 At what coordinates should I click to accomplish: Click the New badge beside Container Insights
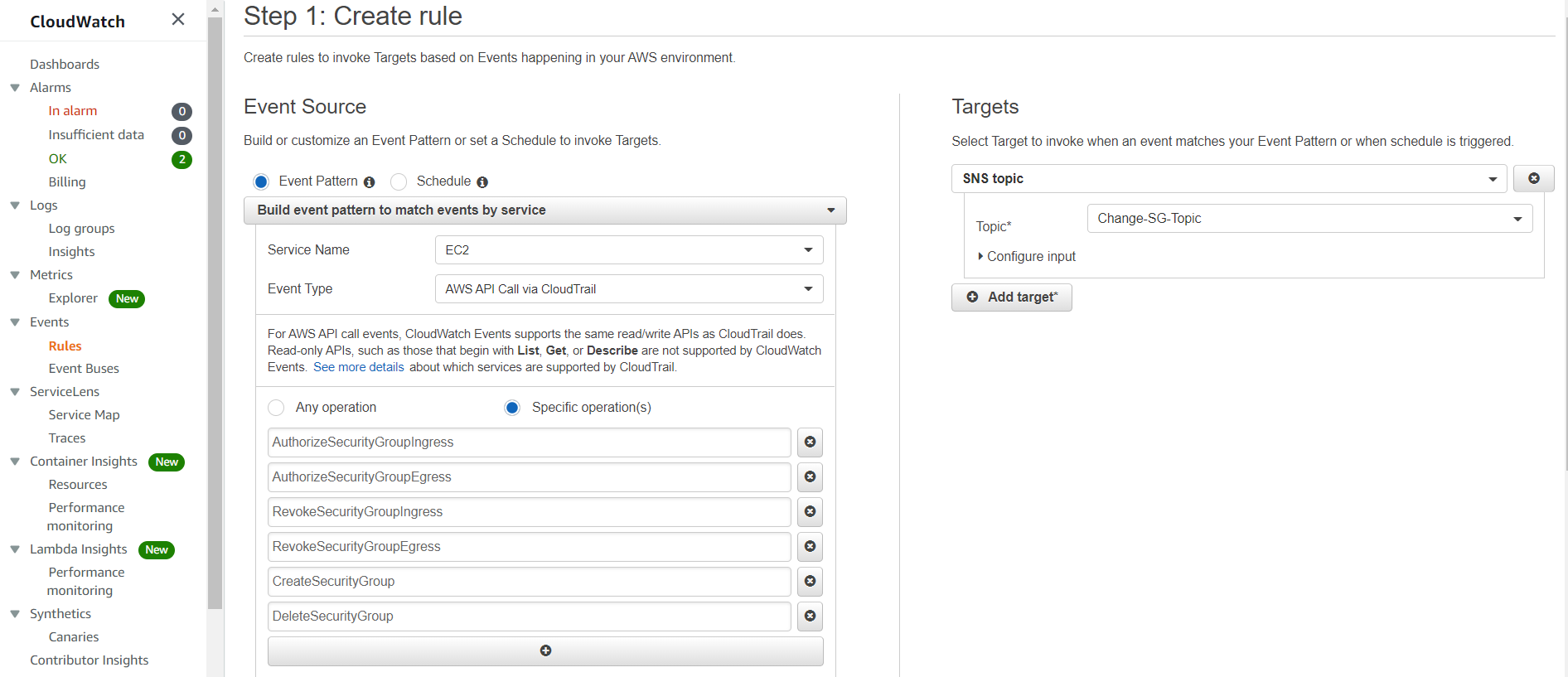(167, 462)
